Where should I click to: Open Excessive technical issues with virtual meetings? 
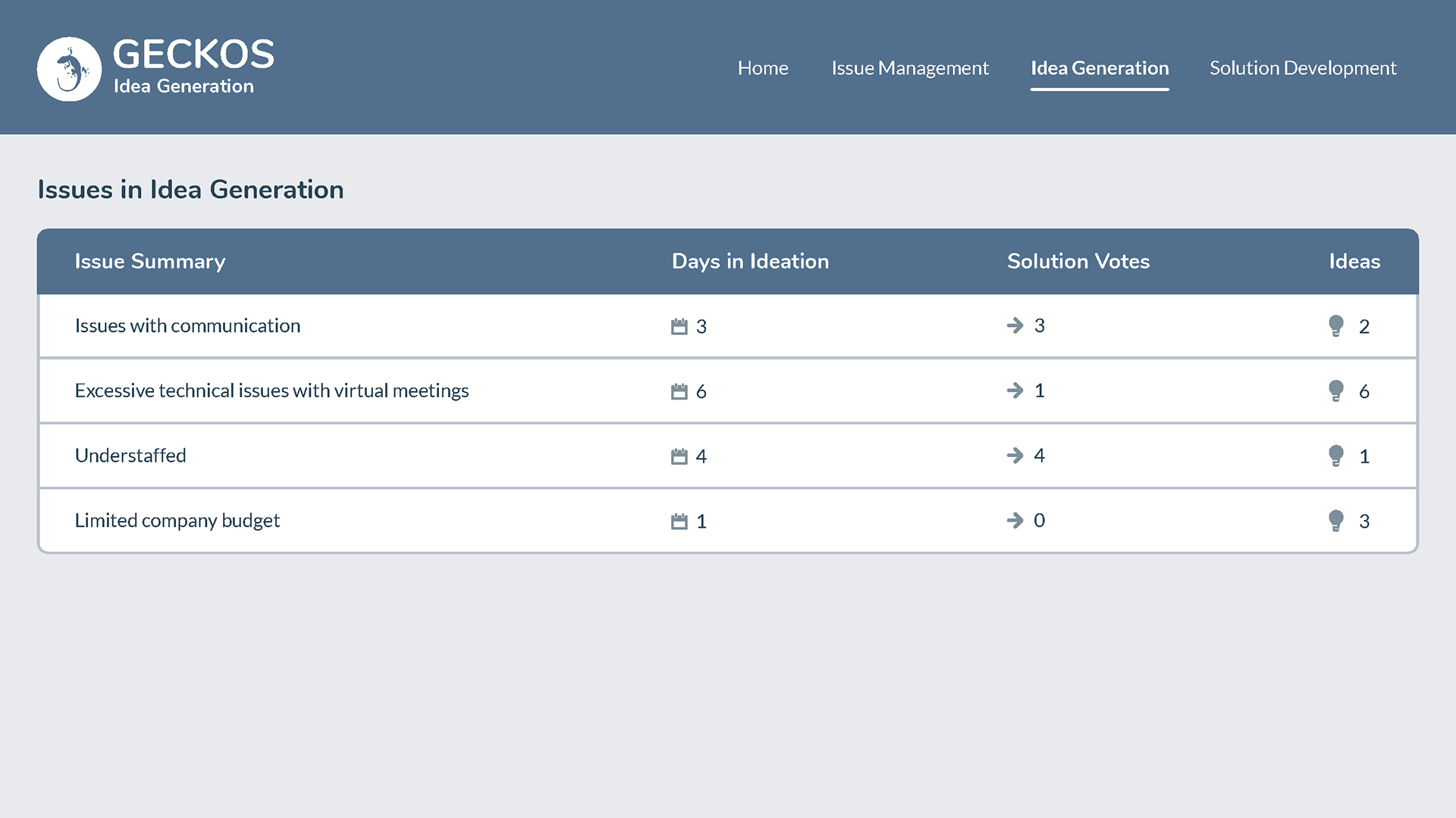coord(271,390)
